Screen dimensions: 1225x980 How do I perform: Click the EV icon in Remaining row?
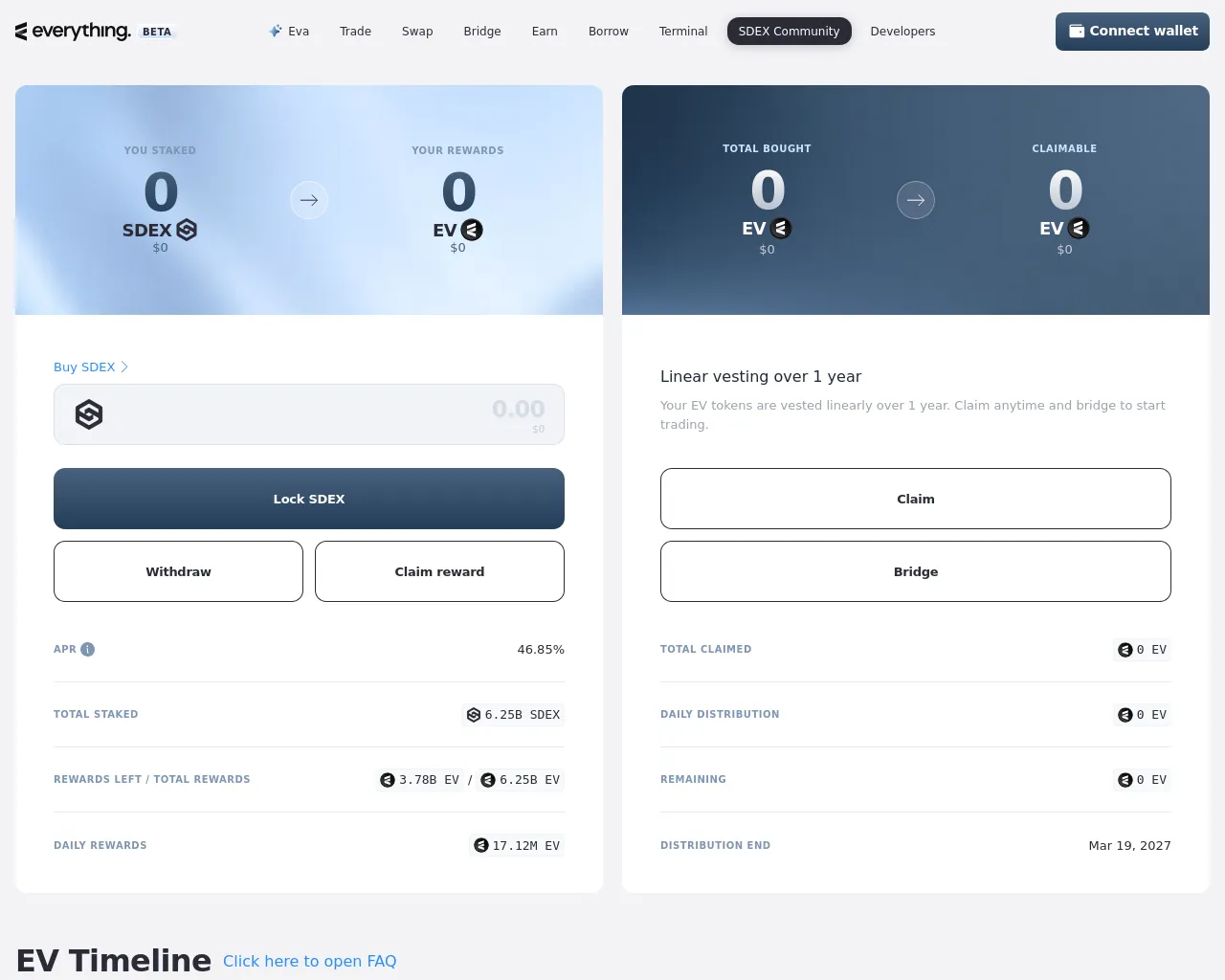tap(1125, 780)
